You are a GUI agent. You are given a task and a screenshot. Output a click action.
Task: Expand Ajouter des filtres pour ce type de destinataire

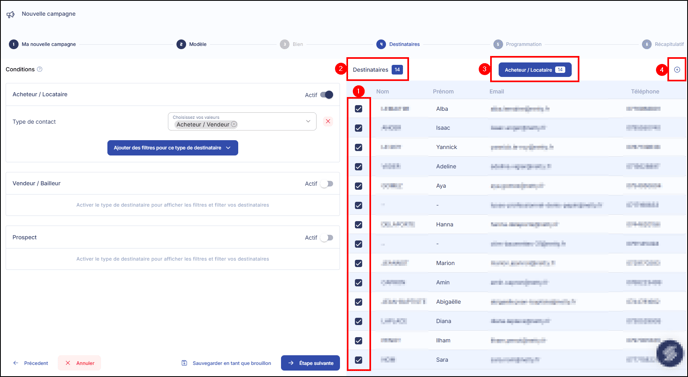pyautogui.click(x=172, y=148)
